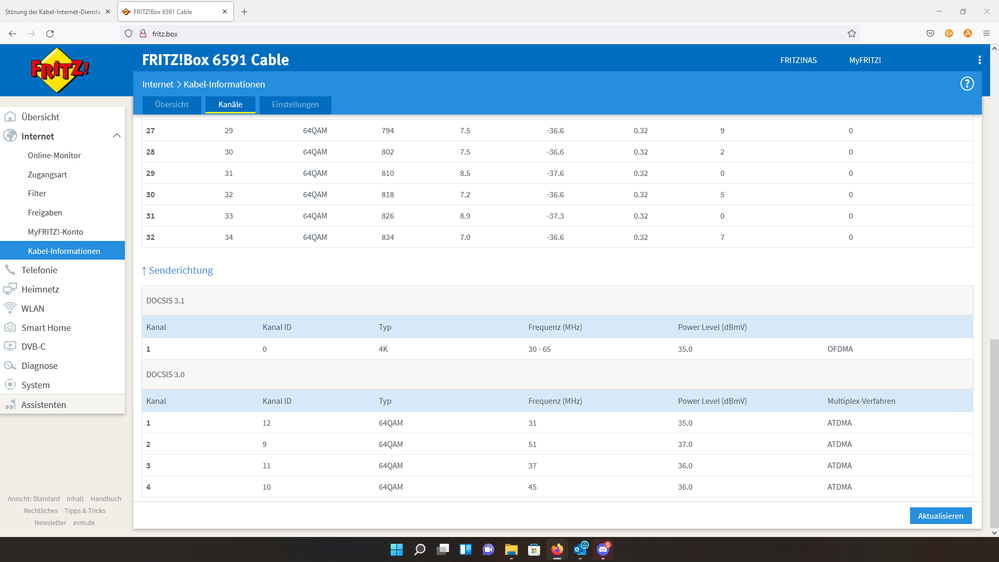
Task: Click the Aktualisieren button
Action: click(940, 516)
